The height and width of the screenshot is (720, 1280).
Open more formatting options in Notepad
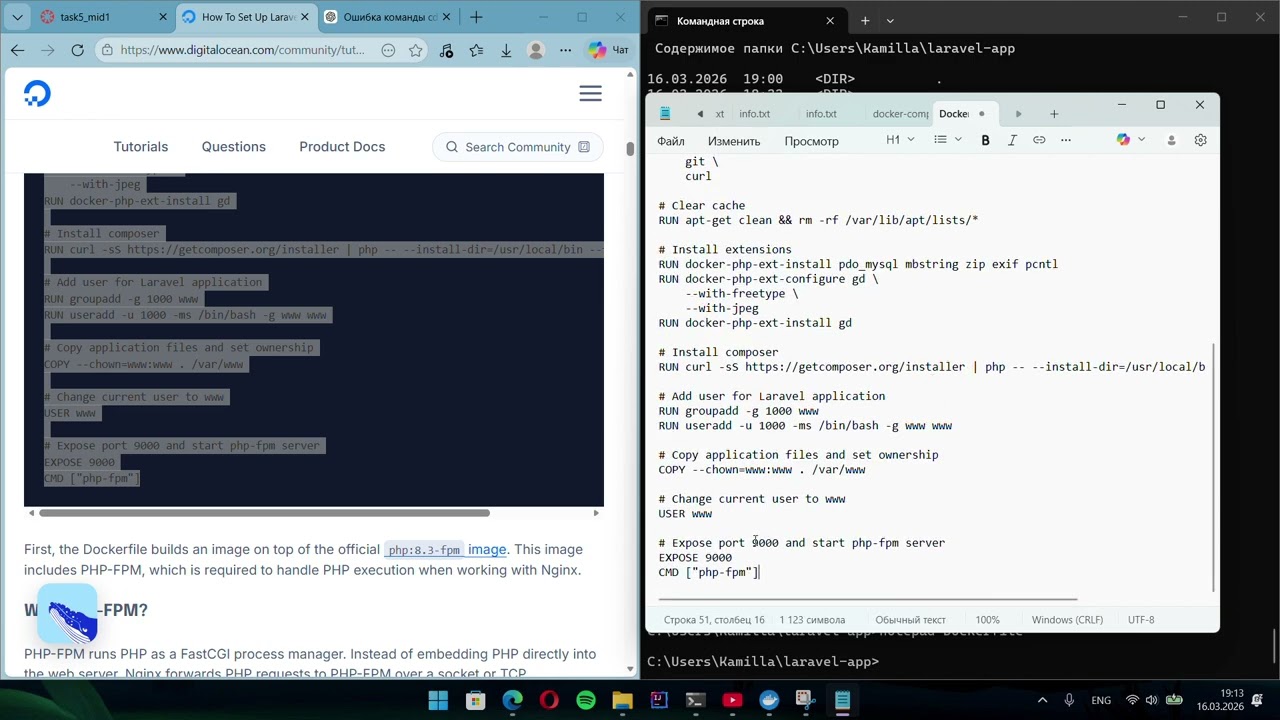1066,140
